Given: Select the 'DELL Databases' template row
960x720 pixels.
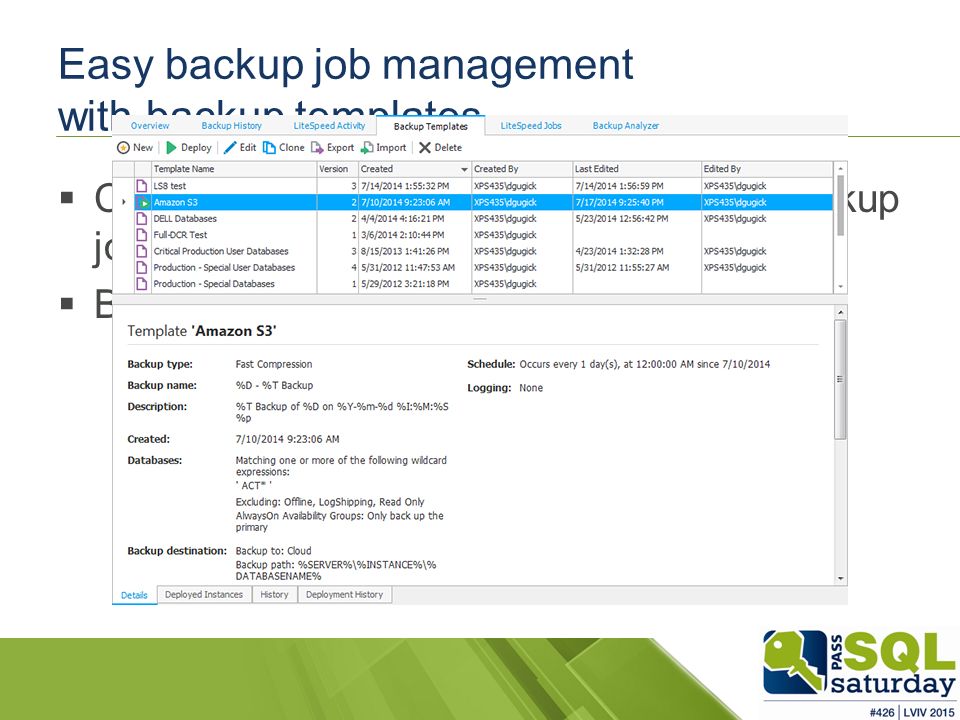Looking at the screenshot, I should click(x=473, y=219).
